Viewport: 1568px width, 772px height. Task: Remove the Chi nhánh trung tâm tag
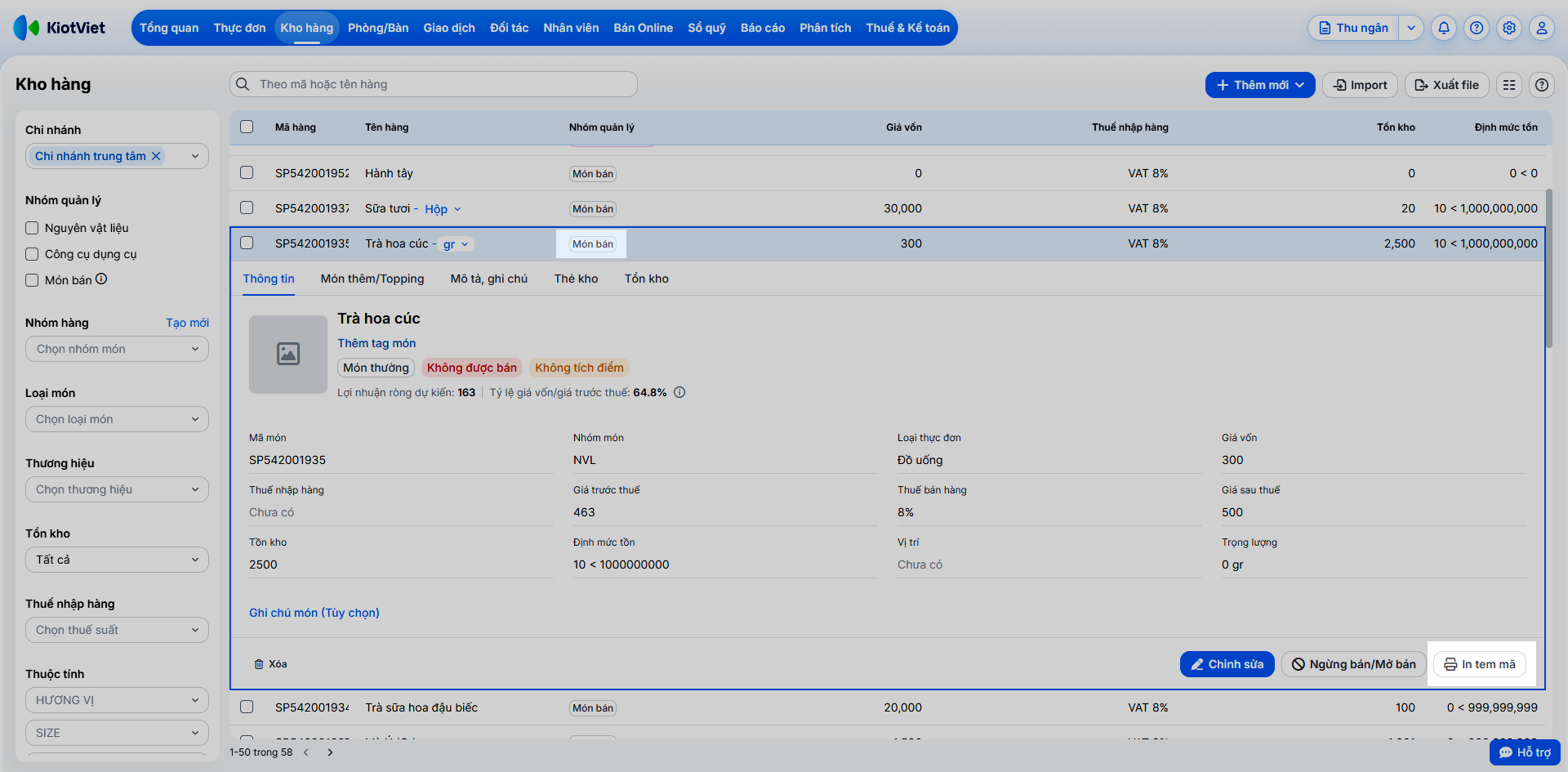156,156
